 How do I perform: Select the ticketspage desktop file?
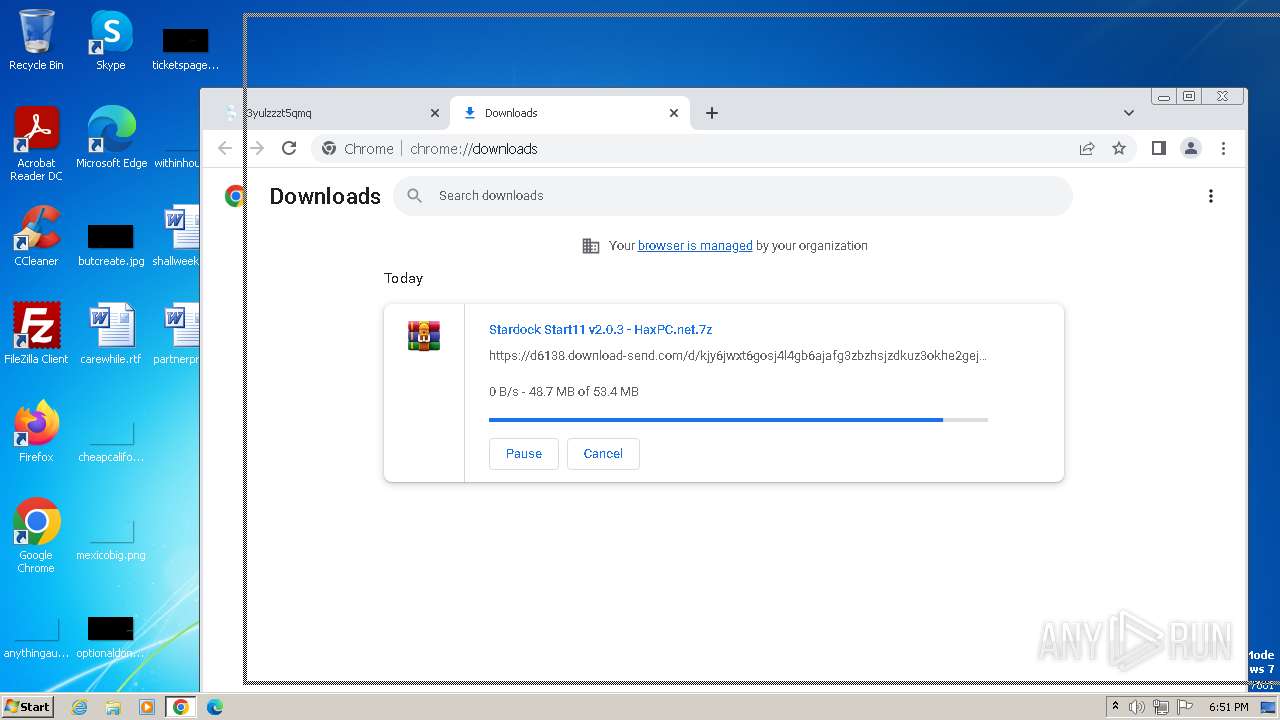[x=185, y=49]
